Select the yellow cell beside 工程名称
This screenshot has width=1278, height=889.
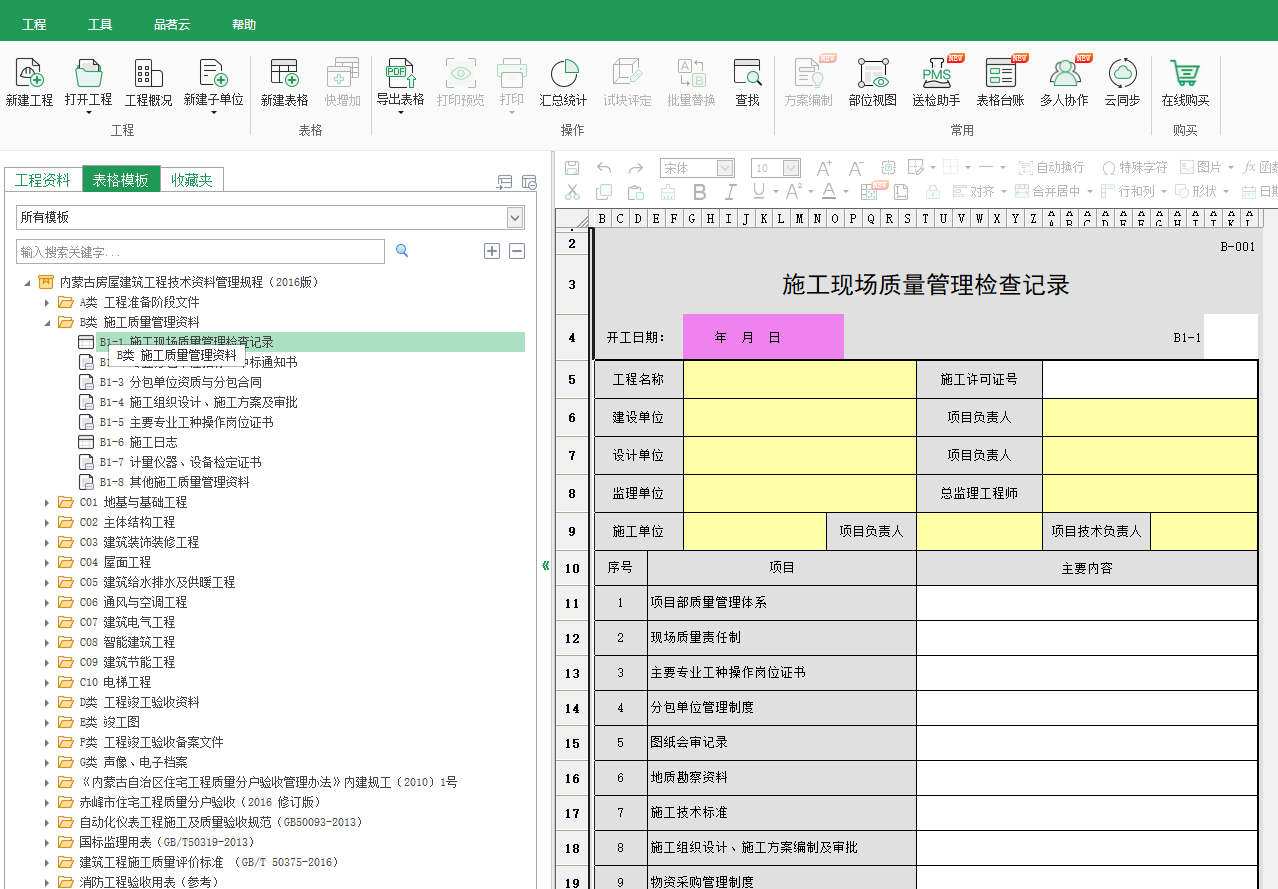[800, 379]
